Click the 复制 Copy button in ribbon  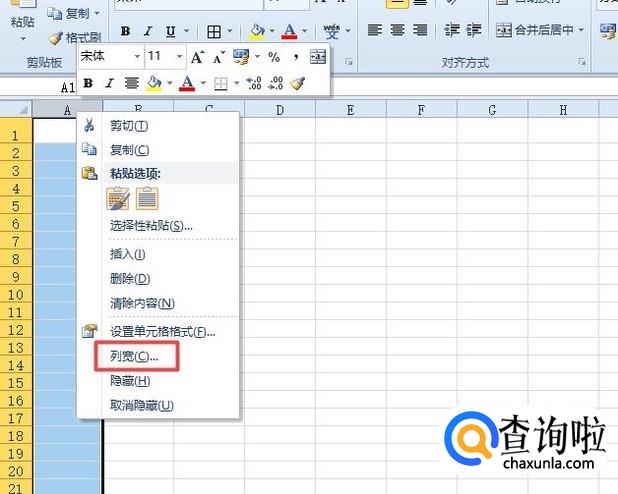[68, 14]
